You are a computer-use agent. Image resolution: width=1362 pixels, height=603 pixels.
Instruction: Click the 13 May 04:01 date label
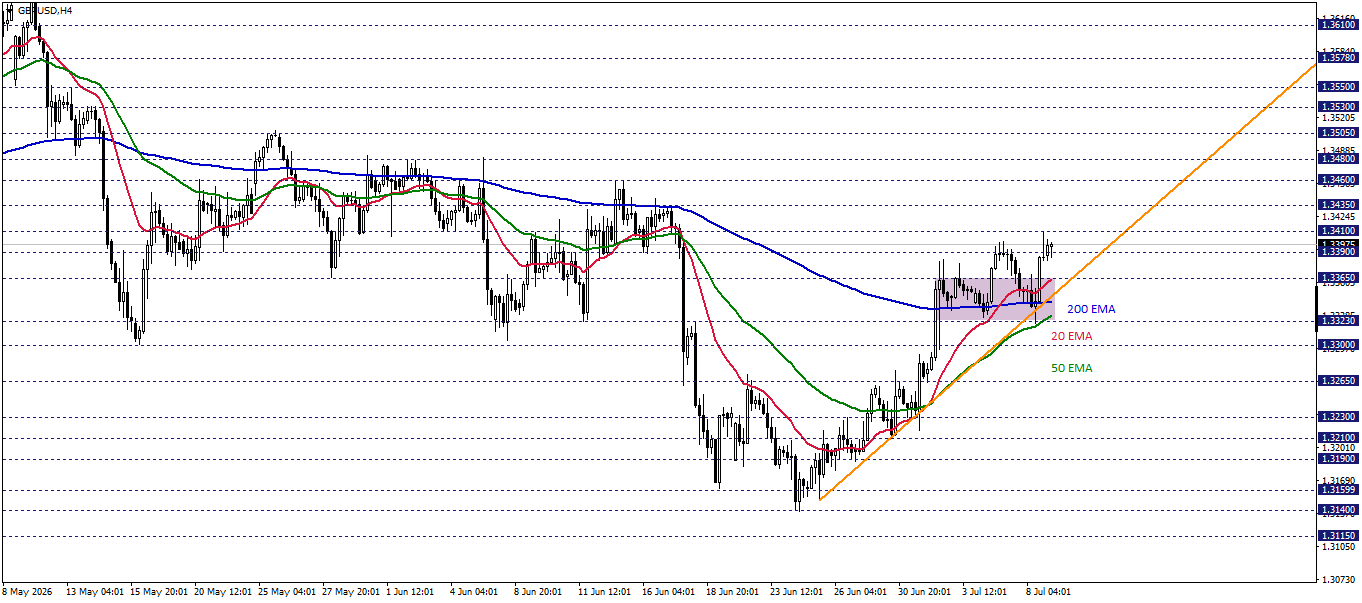coord(95,592)
